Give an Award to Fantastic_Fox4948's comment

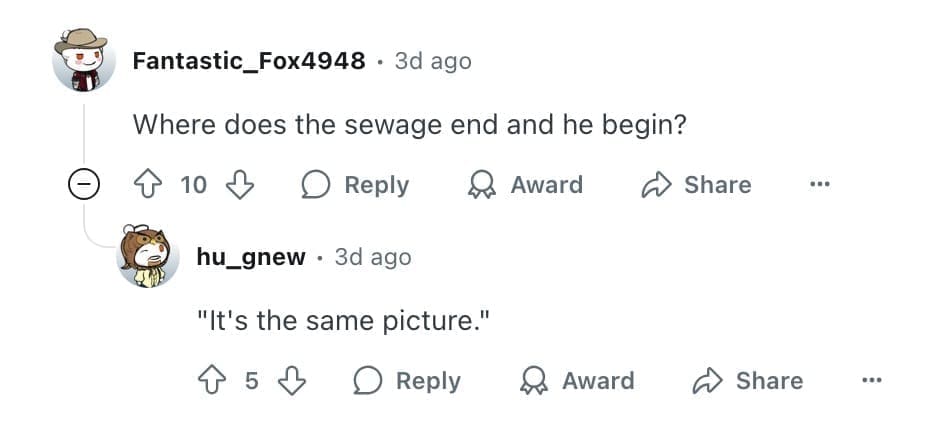pos(526,185)
